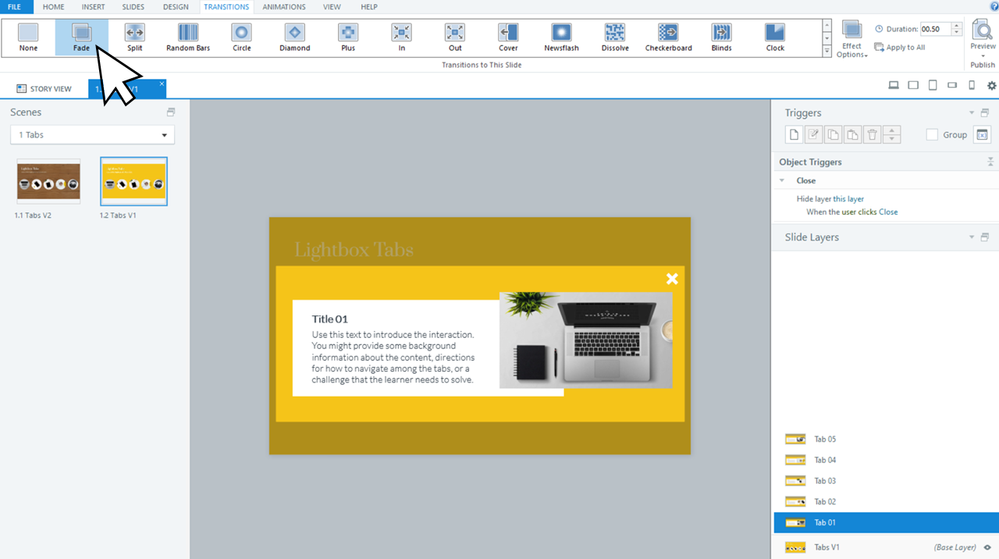Switch to mobile portrait preview icon
This screenshot has height=559, width=999.
pyautogui.click(x=971, y=86)
